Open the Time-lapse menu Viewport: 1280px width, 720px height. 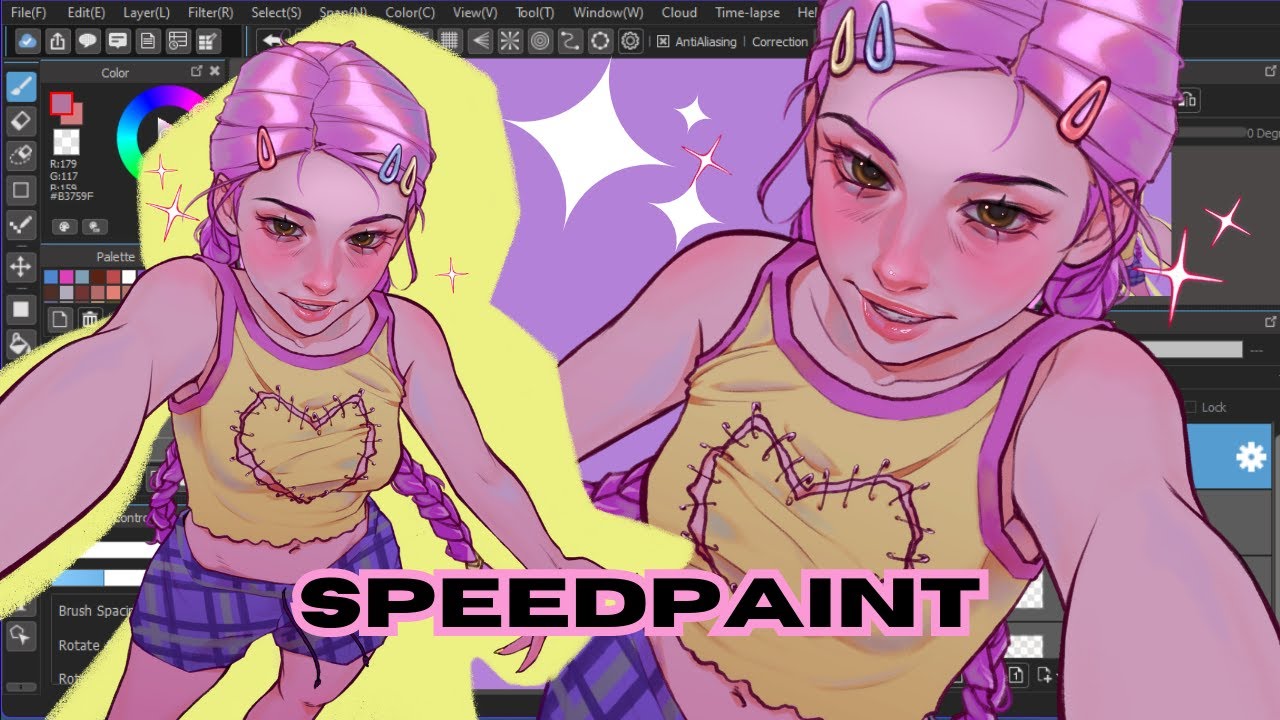[749, 13]
